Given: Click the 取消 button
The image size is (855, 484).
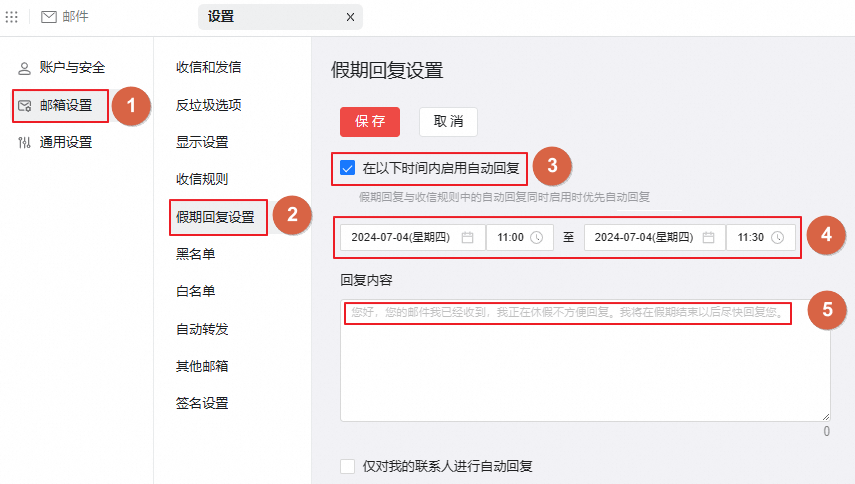Looking at the screenshot, I should (448, 121).
